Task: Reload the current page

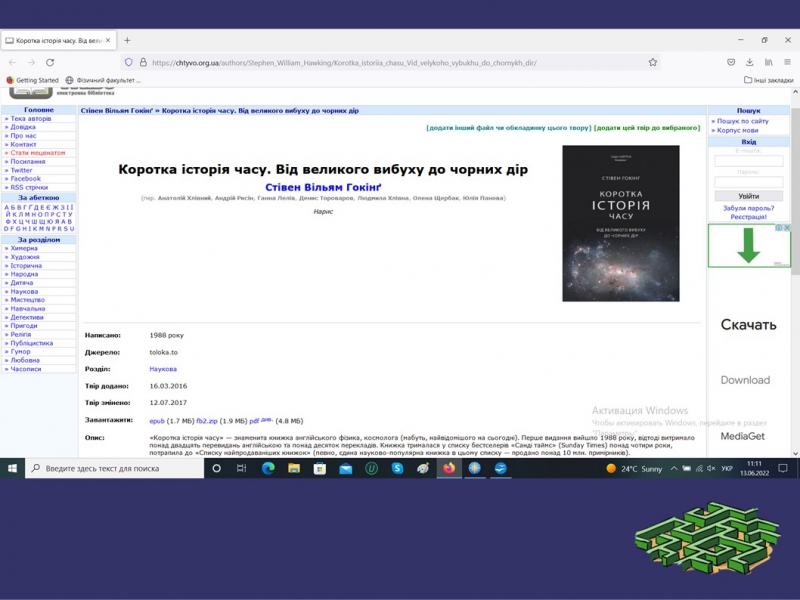Action: pos(50,62)
